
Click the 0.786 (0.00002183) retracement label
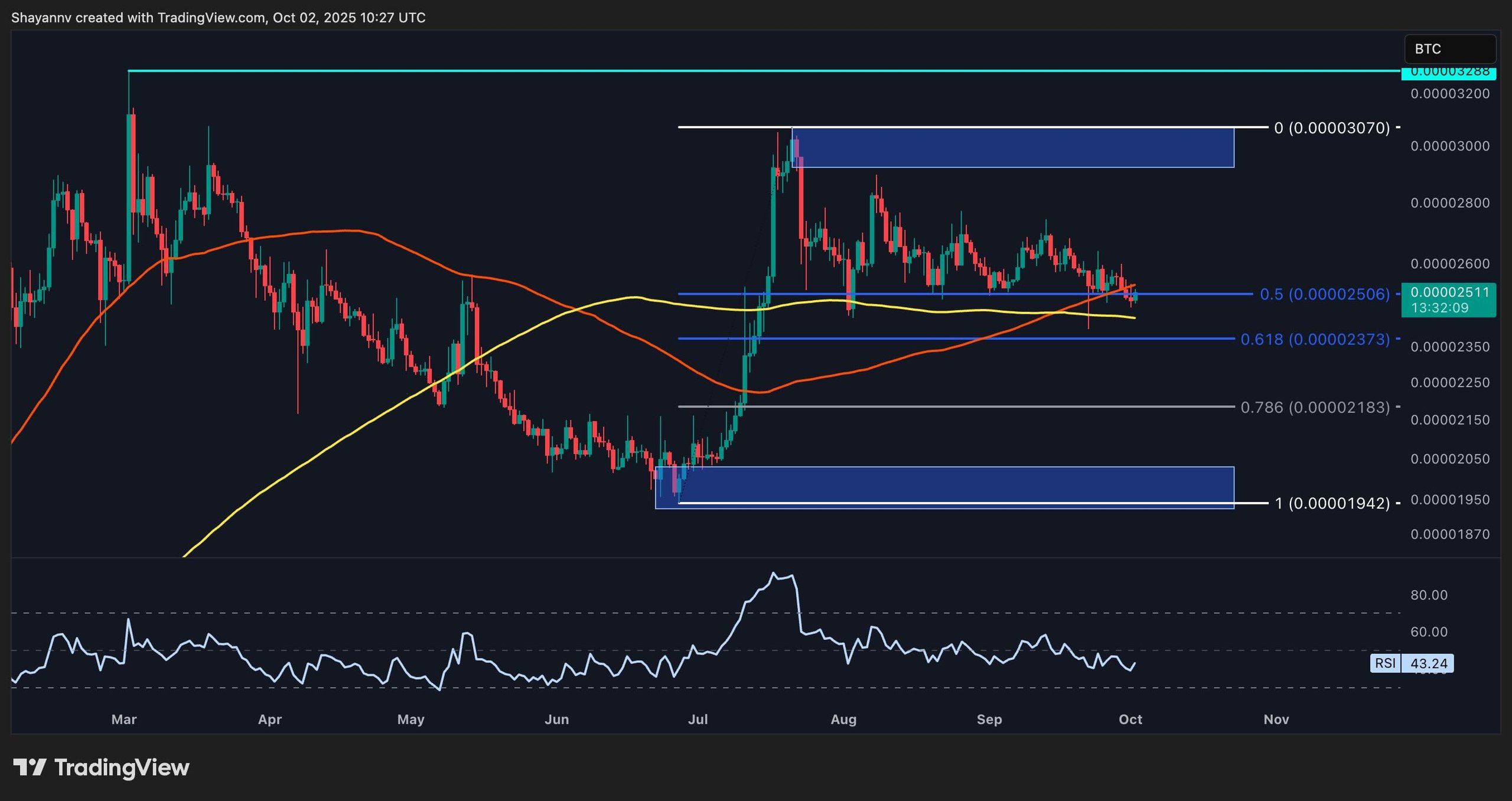1315,407
